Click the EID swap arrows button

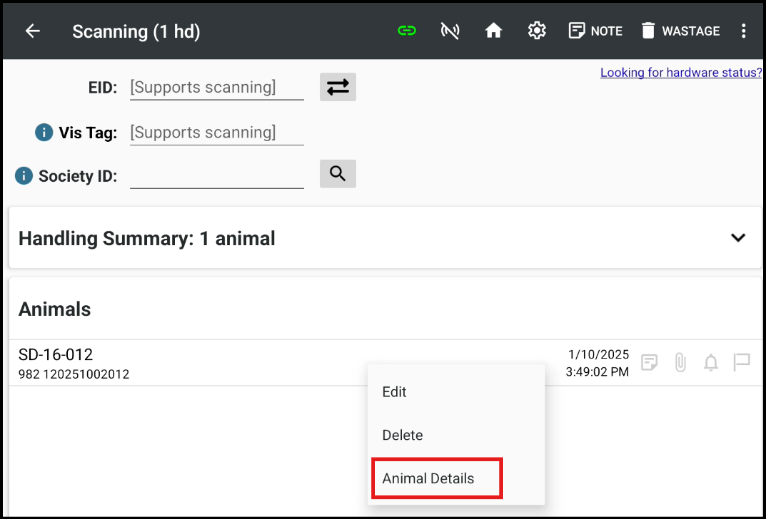(x=338, y=87)
